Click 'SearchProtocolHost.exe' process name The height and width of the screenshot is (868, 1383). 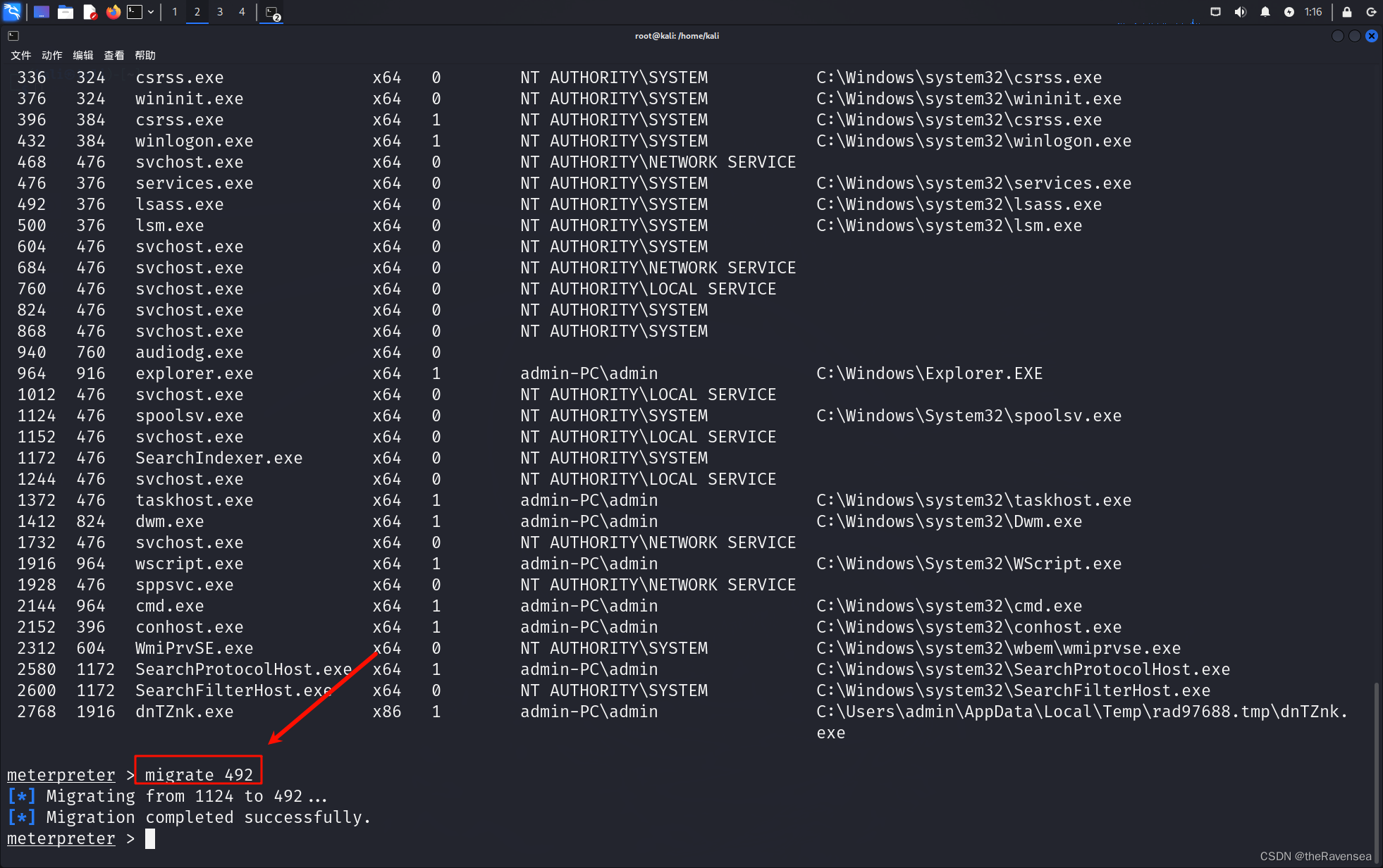point(244,669)
